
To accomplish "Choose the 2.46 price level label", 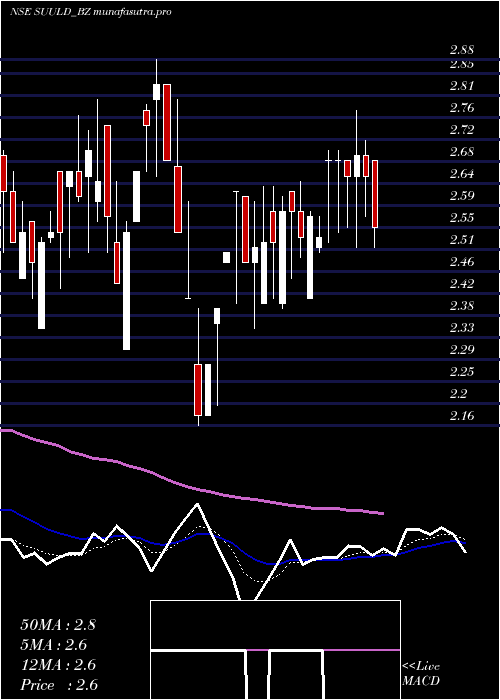I will click(462, 262).
